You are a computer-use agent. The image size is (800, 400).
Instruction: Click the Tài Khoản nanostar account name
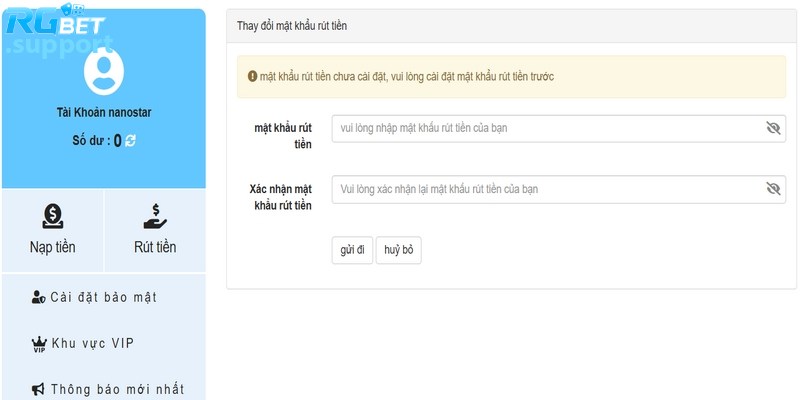pos(104,112)
